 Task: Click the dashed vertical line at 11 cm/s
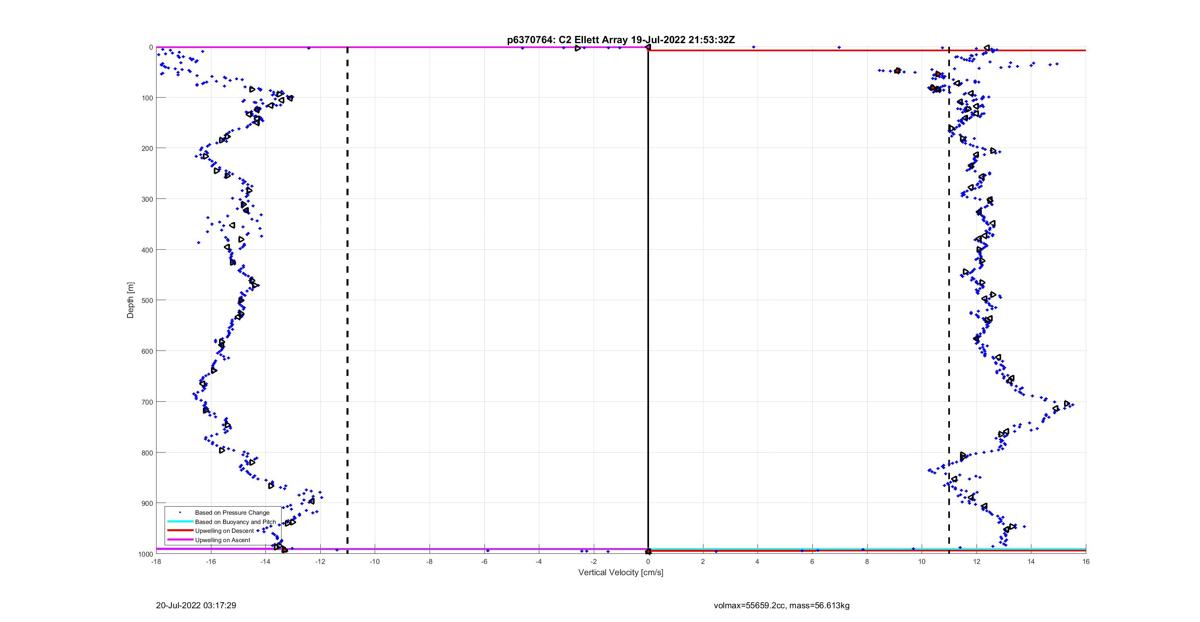pyautogui.click(x=949, y=300)
